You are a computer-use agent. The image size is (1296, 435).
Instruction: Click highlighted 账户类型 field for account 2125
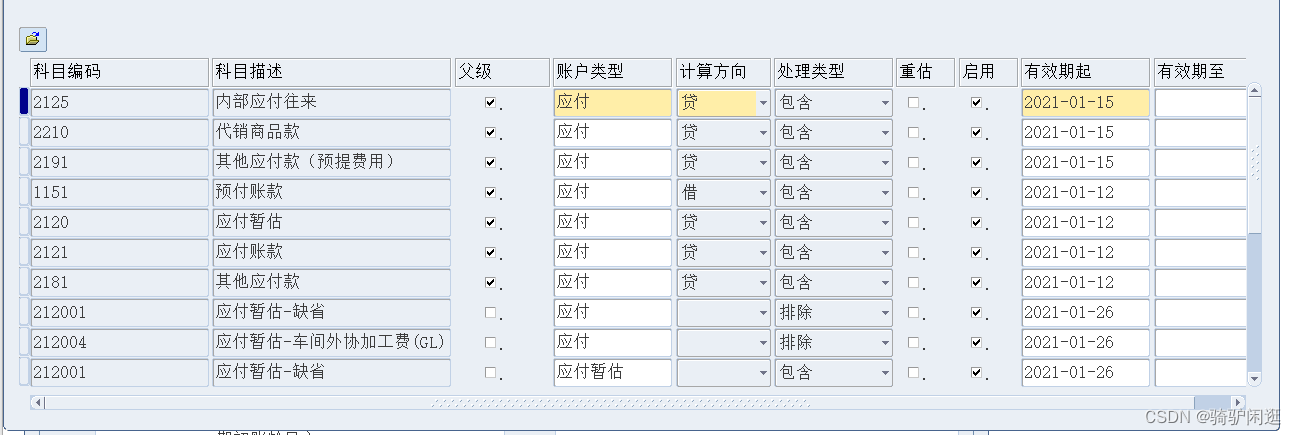coord(612,102)
